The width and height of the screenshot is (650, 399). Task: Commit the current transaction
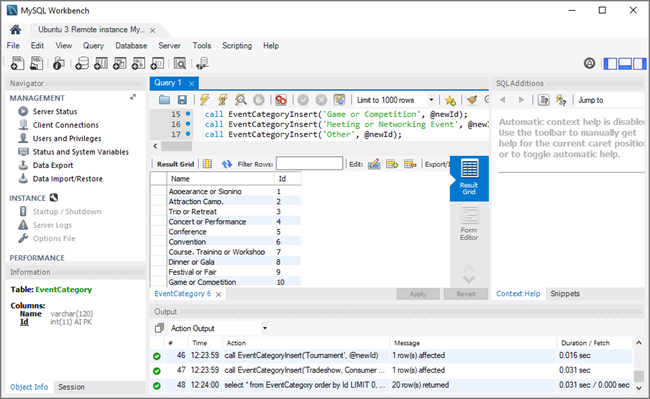(x=303, y=100)
